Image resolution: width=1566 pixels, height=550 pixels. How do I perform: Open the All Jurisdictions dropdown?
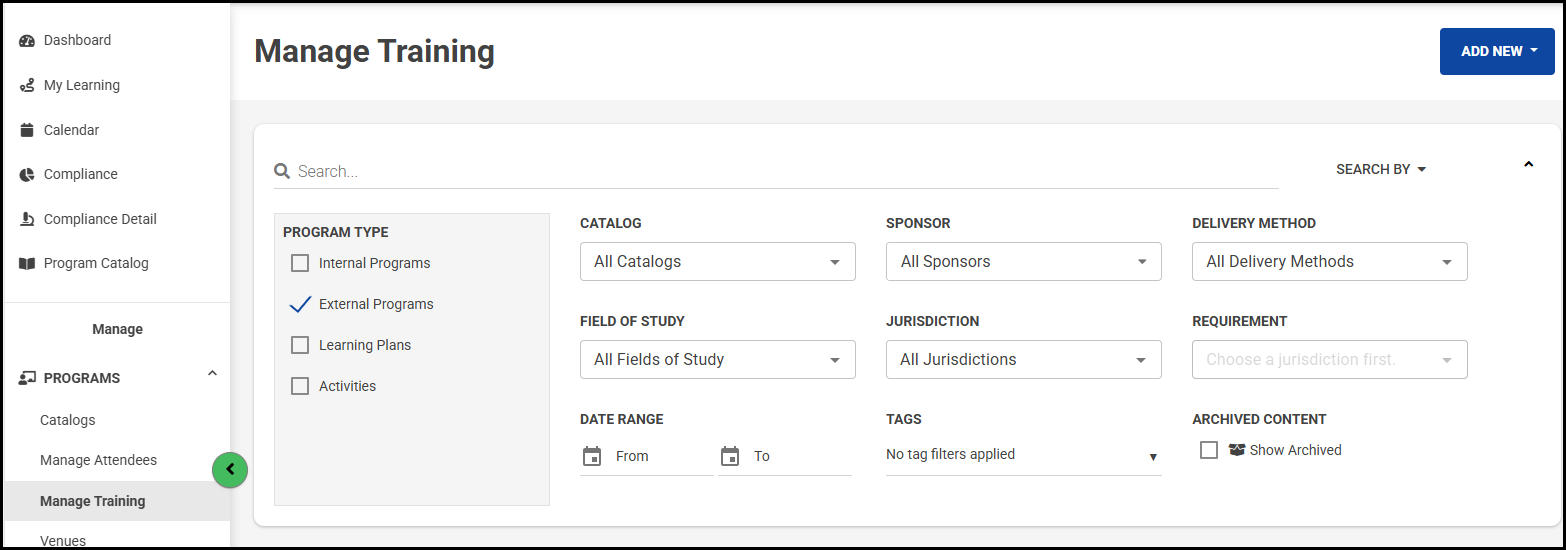(x=1023, y=360)
